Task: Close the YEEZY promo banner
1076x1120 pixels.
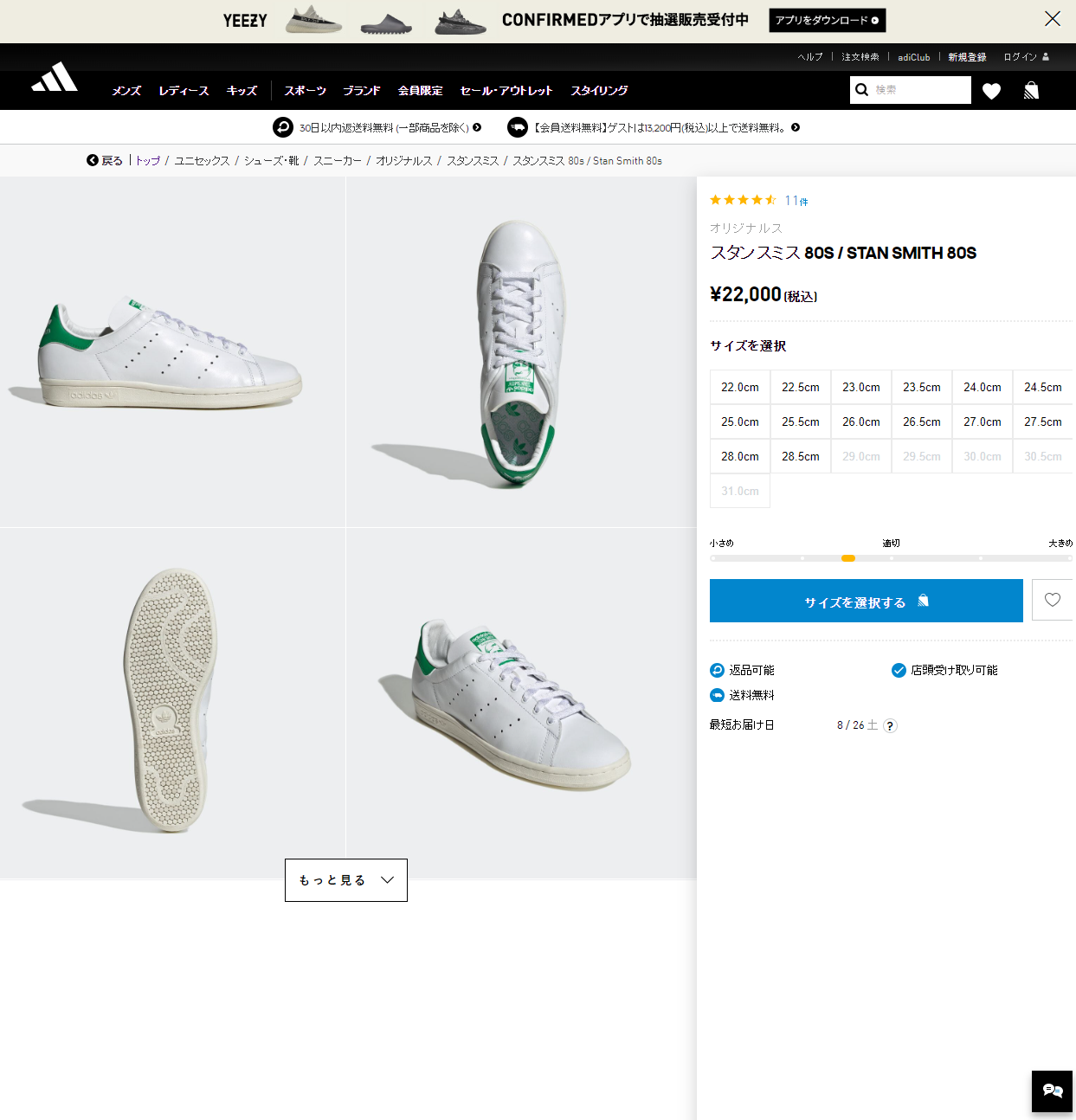Action: coord(1052,19)
